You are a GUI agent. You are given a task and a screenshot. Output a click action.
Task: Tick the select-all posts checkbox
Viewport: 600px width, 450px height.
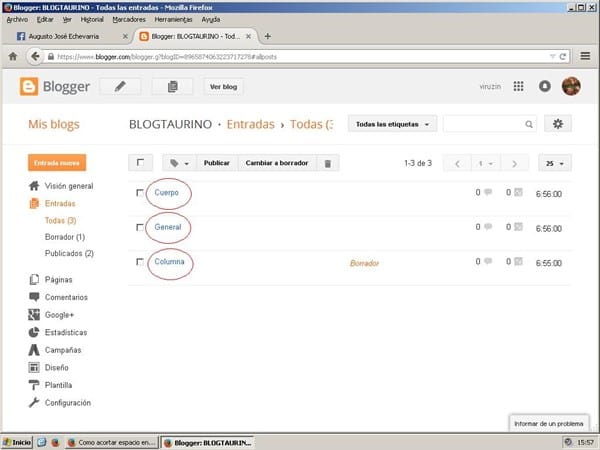coord(140,163)
